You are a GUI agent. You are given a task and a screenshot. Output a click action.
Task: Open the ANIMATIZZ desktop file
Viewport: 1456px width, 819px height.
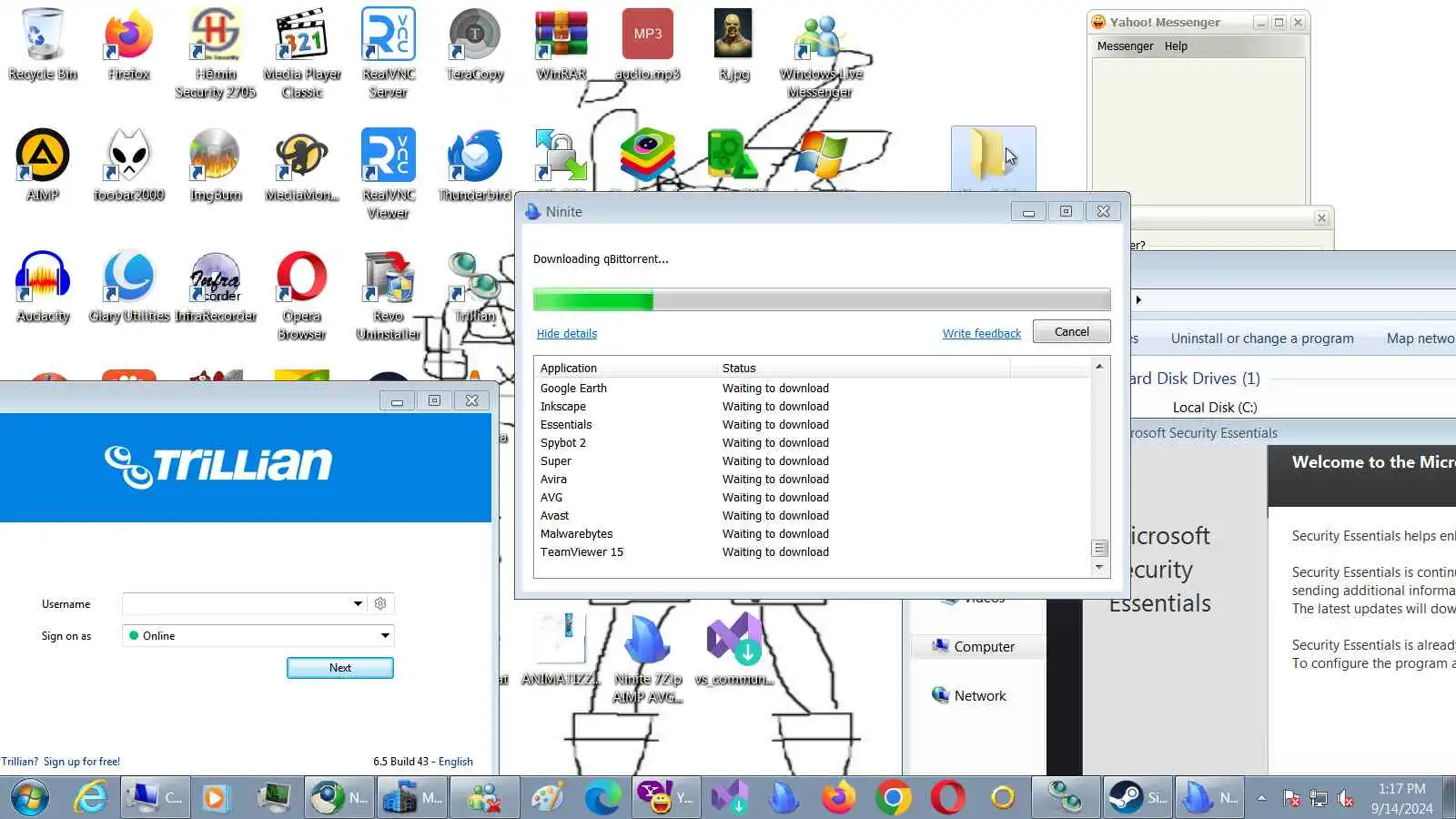[x=561, y=649]
